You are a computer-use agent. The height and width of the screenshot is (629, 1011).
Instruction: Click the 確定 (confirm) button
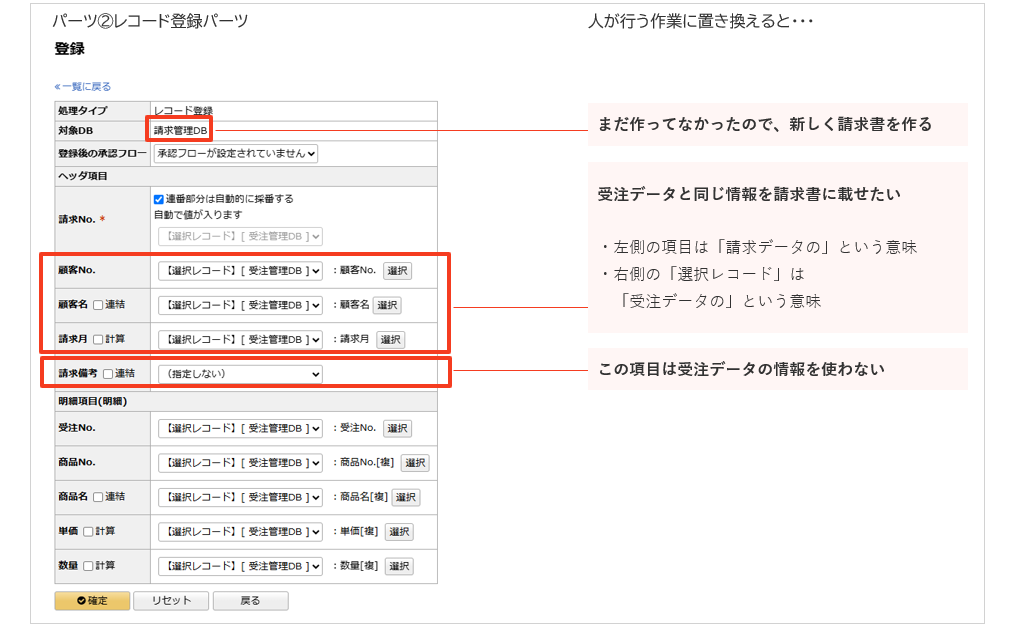pyautogui.click(x=92, y=601)
